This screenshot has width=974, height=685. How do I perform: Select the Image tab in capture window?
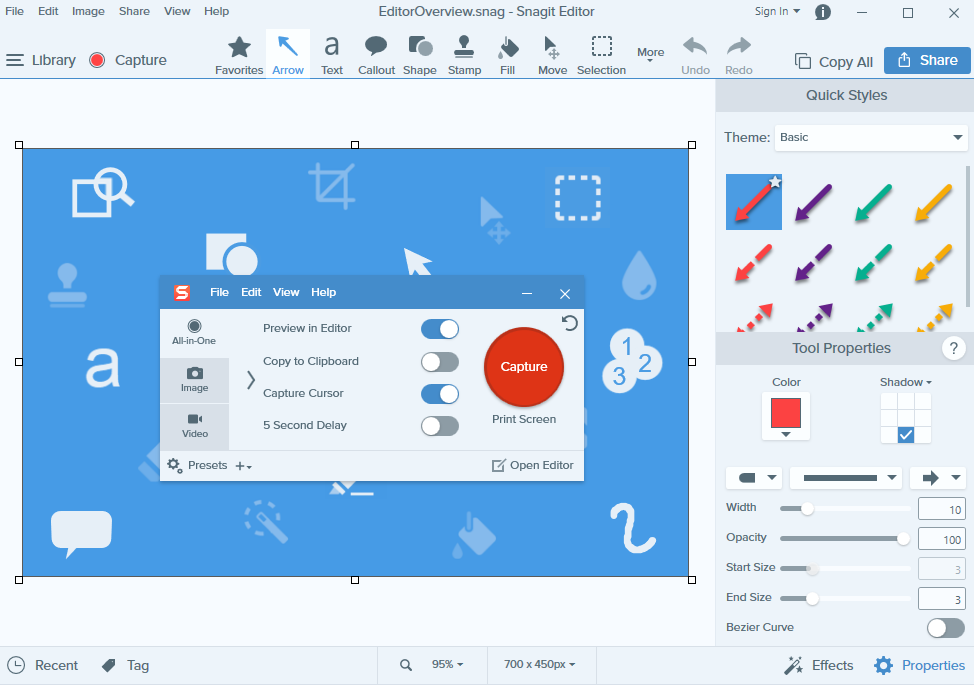coord(194,380)
